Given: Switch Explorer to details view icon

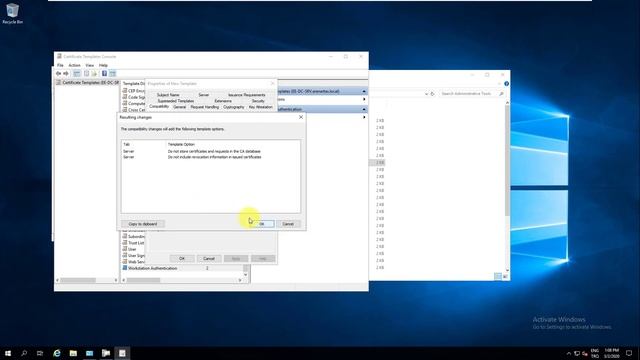Looking at the screenshot, I should click(498, 276).
